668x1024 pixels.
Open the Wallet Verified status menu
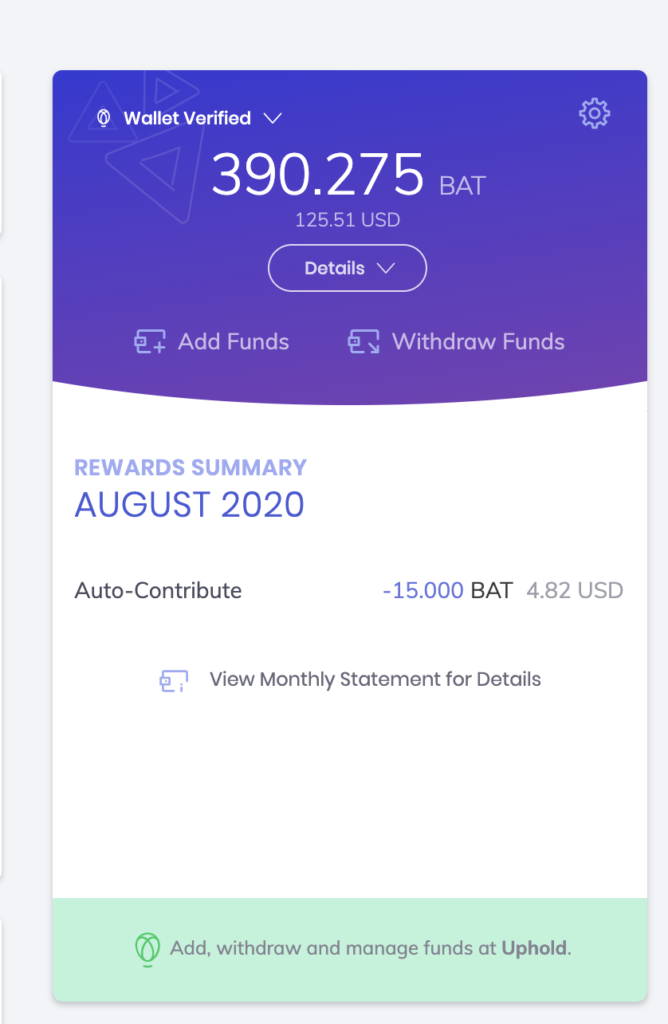pyautogui.click(x=189, y=118)
